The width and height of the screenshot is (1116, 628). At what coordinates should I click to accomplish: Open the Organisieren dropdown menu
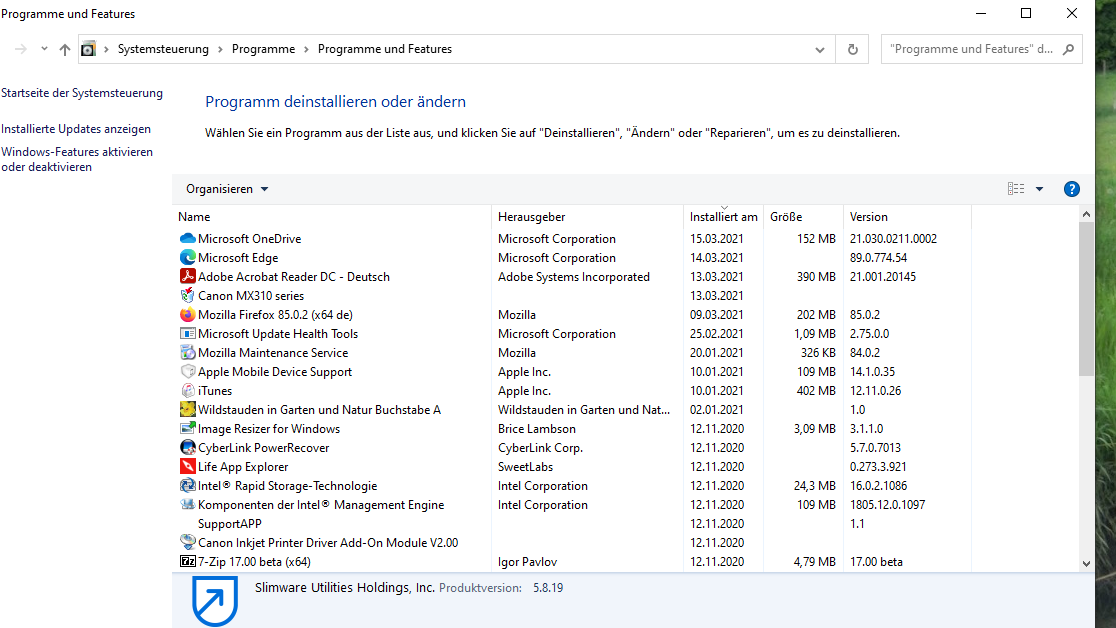tap(227, 189)
